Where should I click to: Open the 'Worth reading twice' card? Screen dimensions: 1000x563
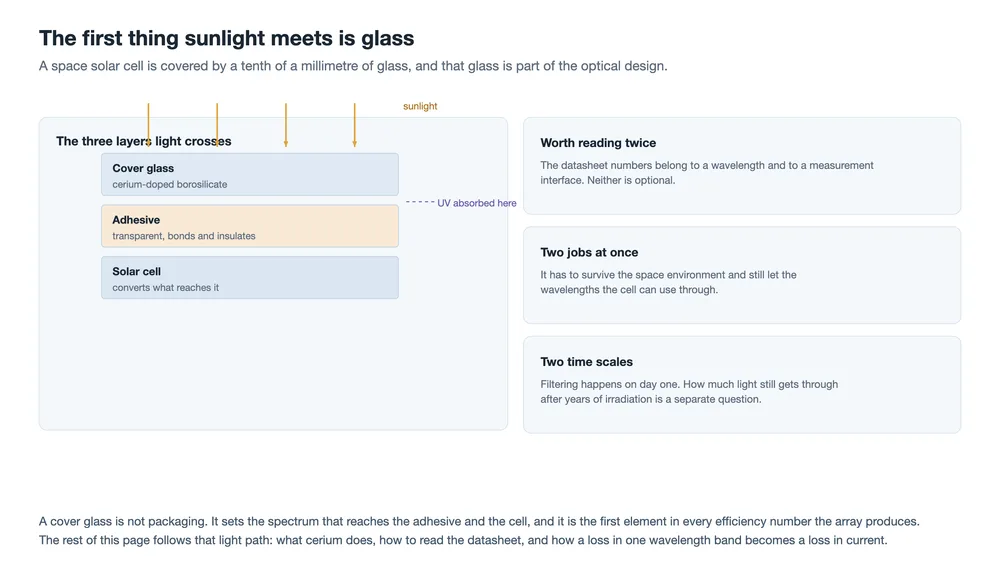point(742,166)
